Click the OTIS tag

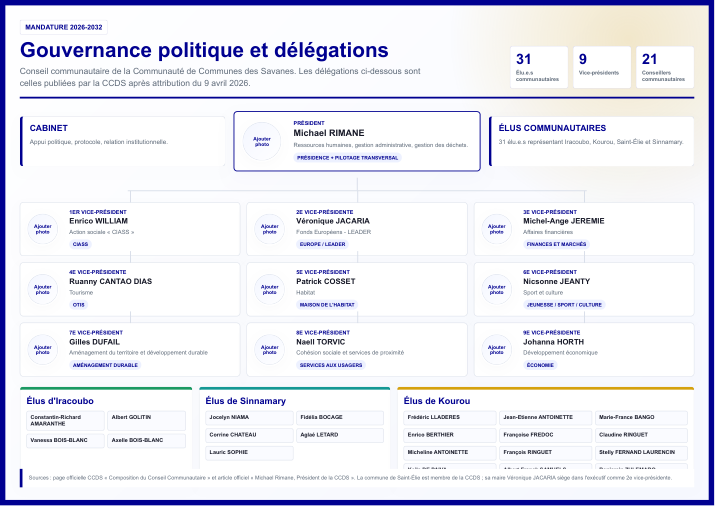[78, 305]
